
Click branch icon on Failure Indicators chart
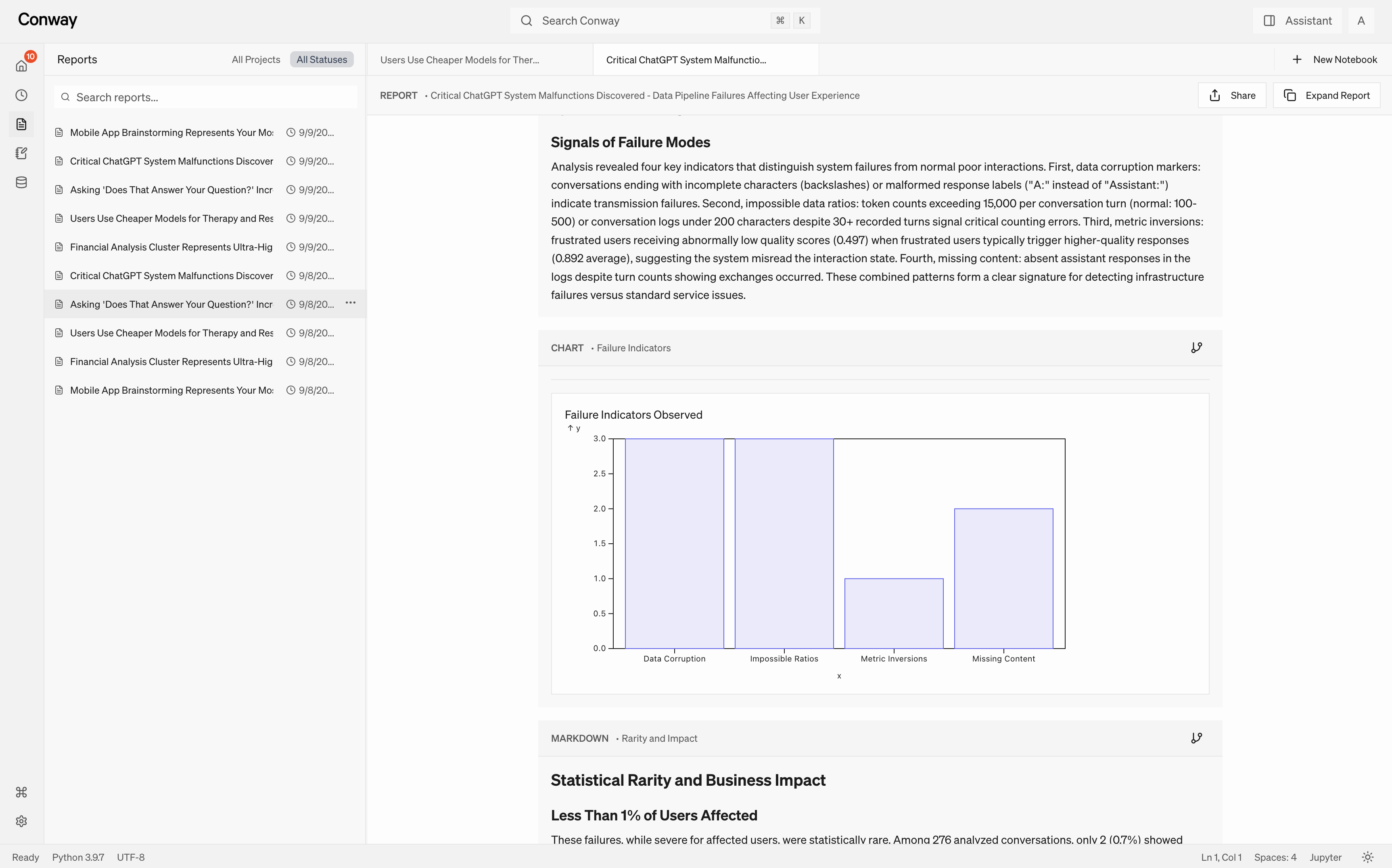(x=1196, y=348)
